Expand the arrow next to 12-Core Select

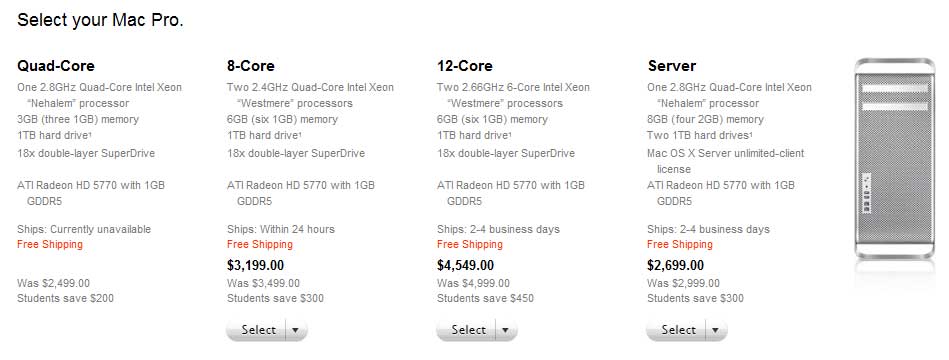[506, 330]
